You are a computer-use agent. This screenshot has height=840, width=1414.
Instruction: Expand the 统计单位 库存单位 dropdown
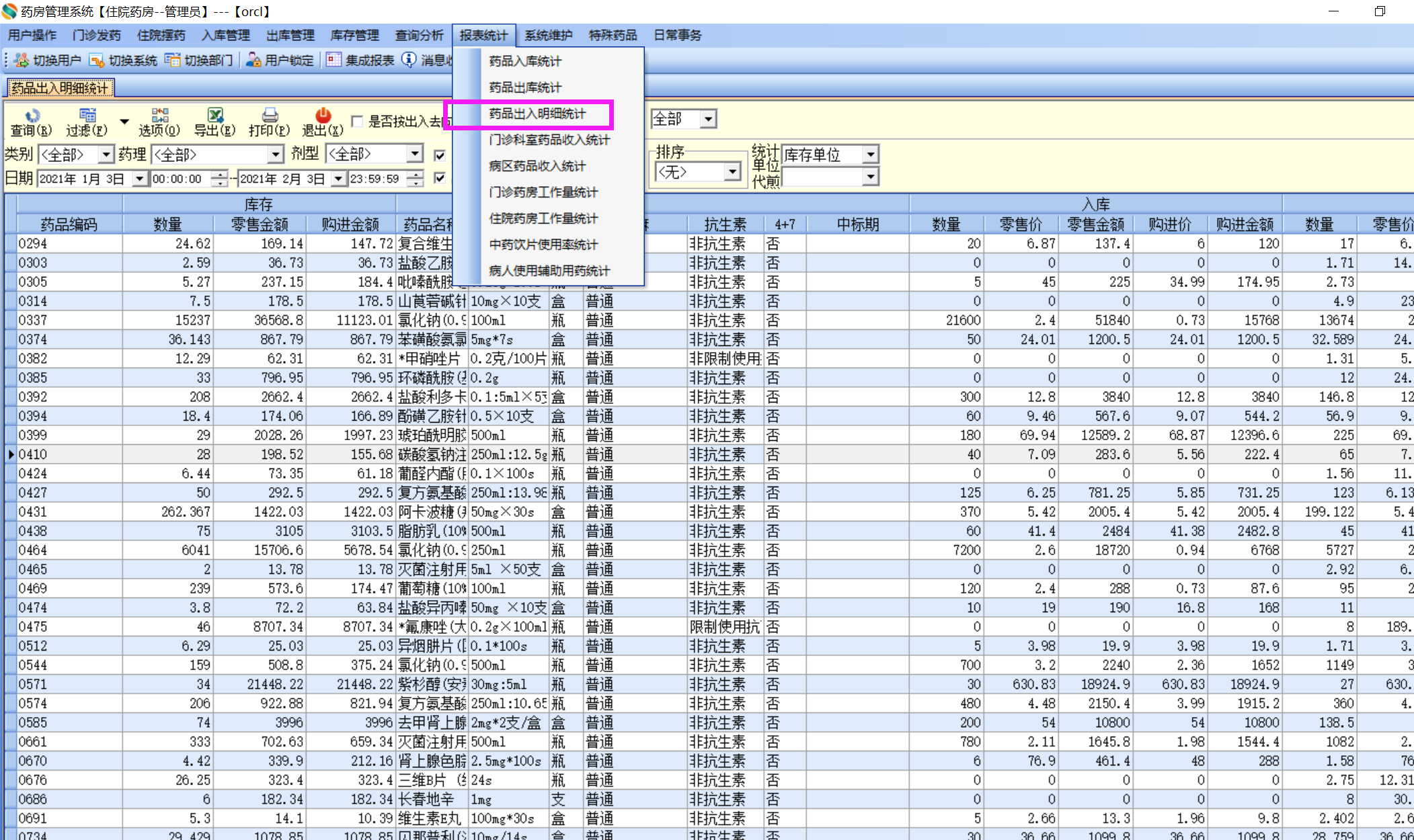[x=870, y=155]
